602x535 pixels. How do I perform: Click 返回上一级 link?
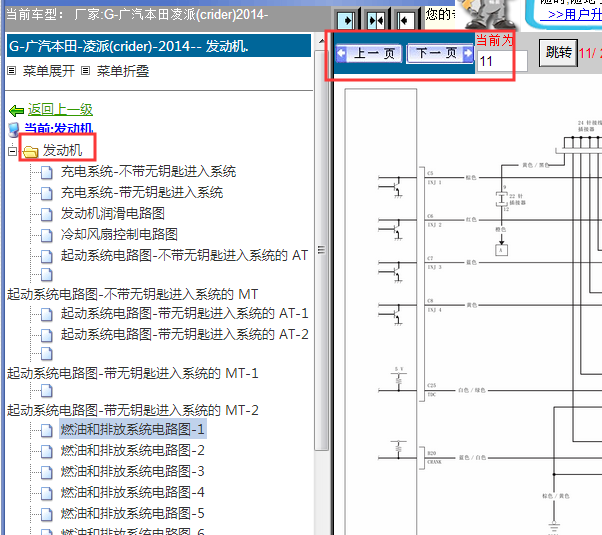(60, 110)
